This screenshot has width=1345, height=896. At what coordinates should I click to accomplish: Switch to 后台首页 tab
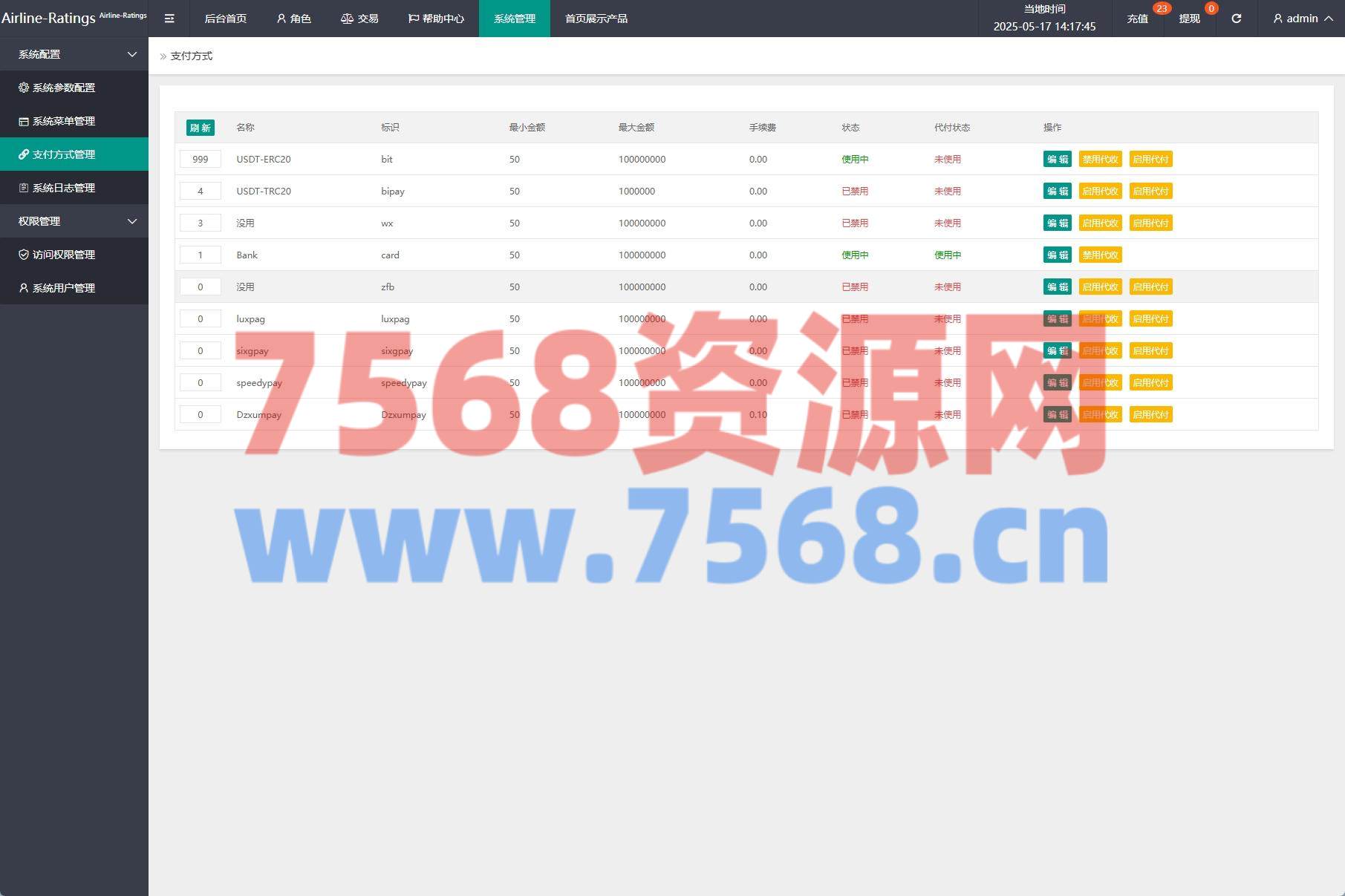225,19
